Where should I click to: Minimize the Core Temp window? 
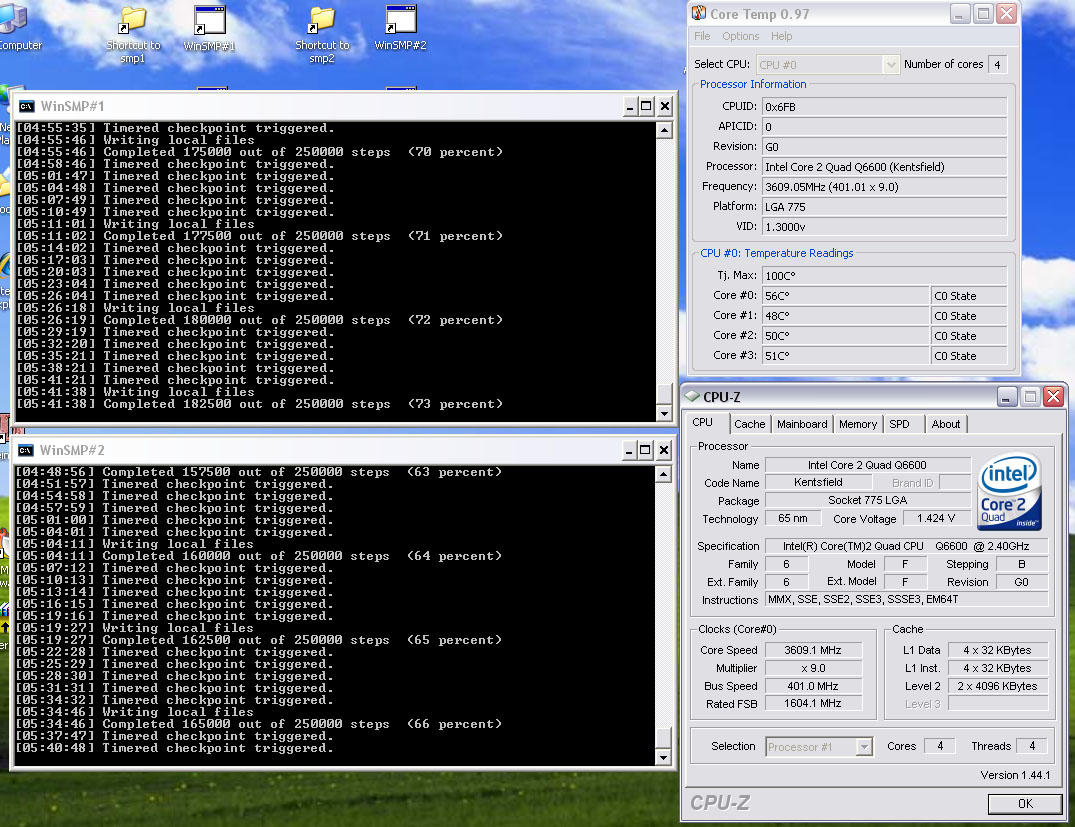point(960,14)
